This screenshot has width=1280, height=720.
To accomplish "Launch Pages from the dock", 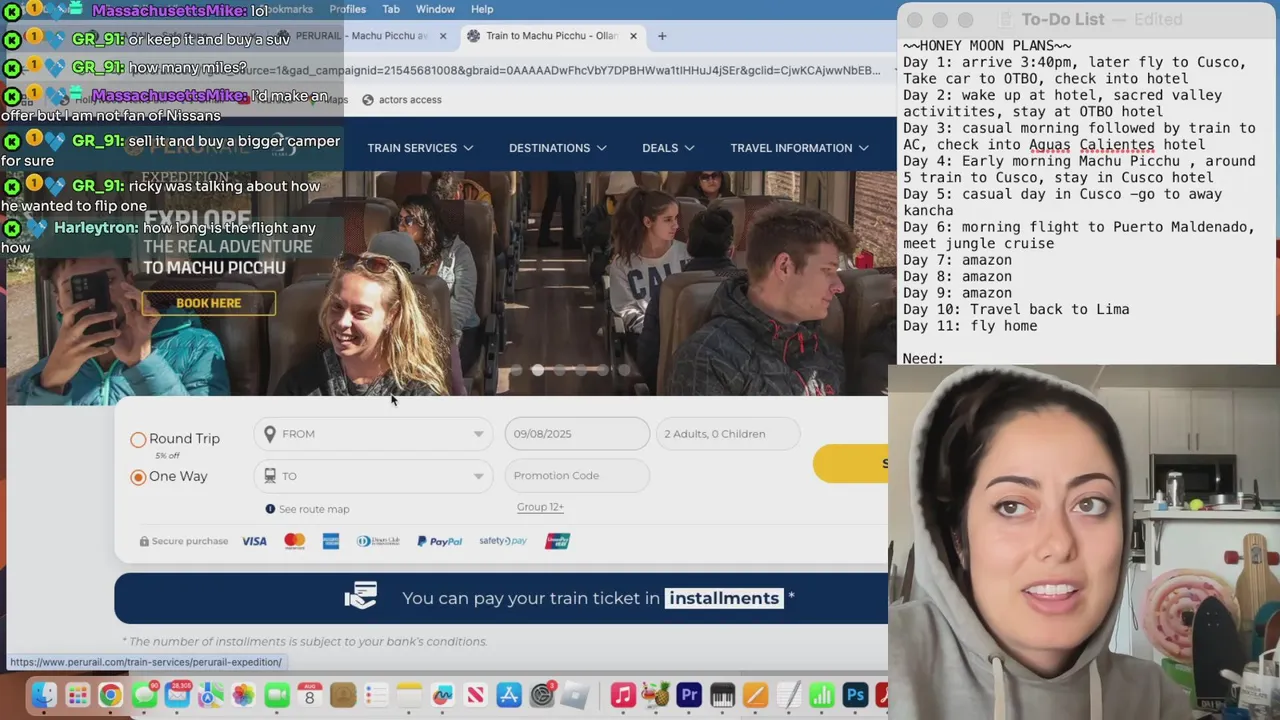I will (755, 695).
